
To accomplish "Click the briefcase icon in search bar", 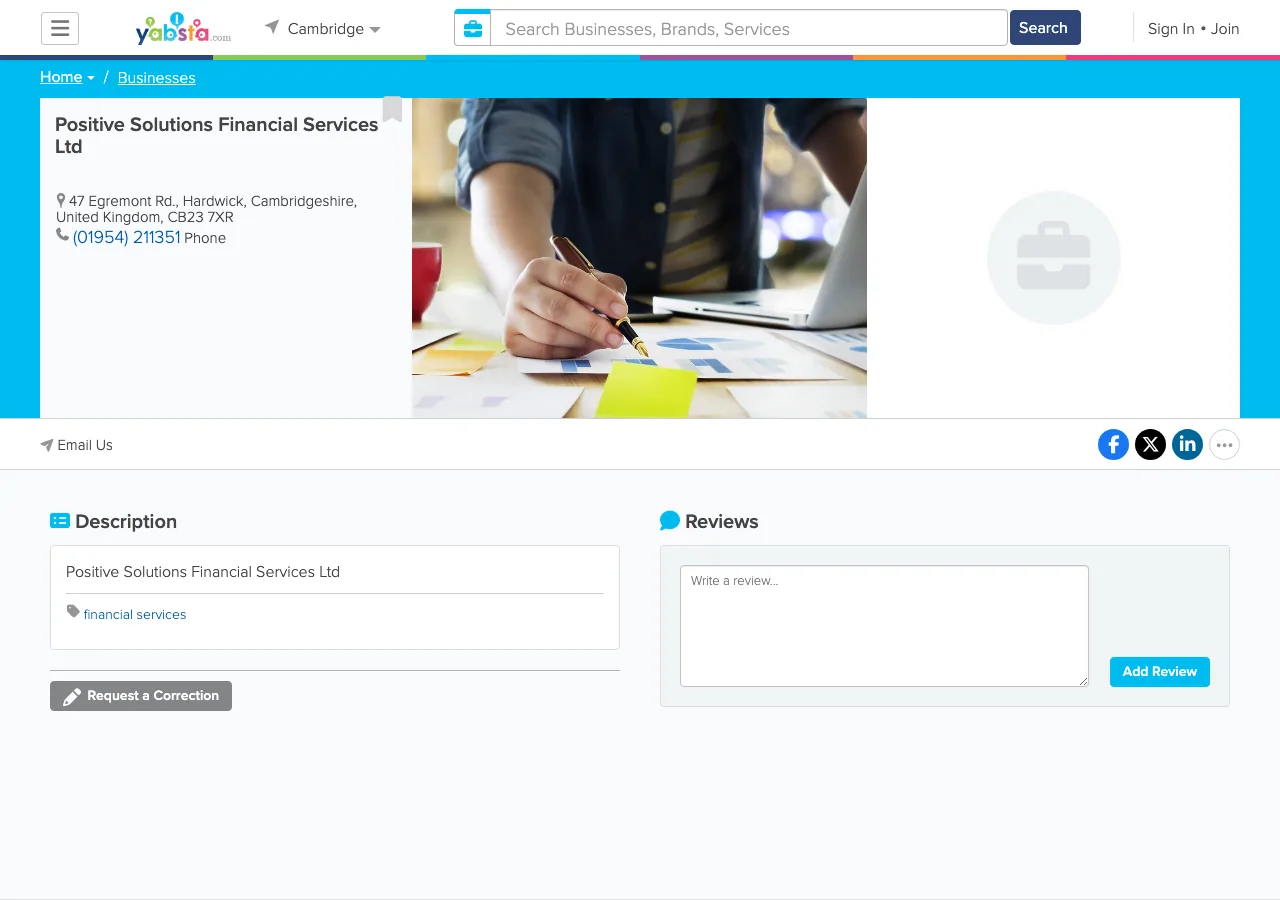I will 472,28.
